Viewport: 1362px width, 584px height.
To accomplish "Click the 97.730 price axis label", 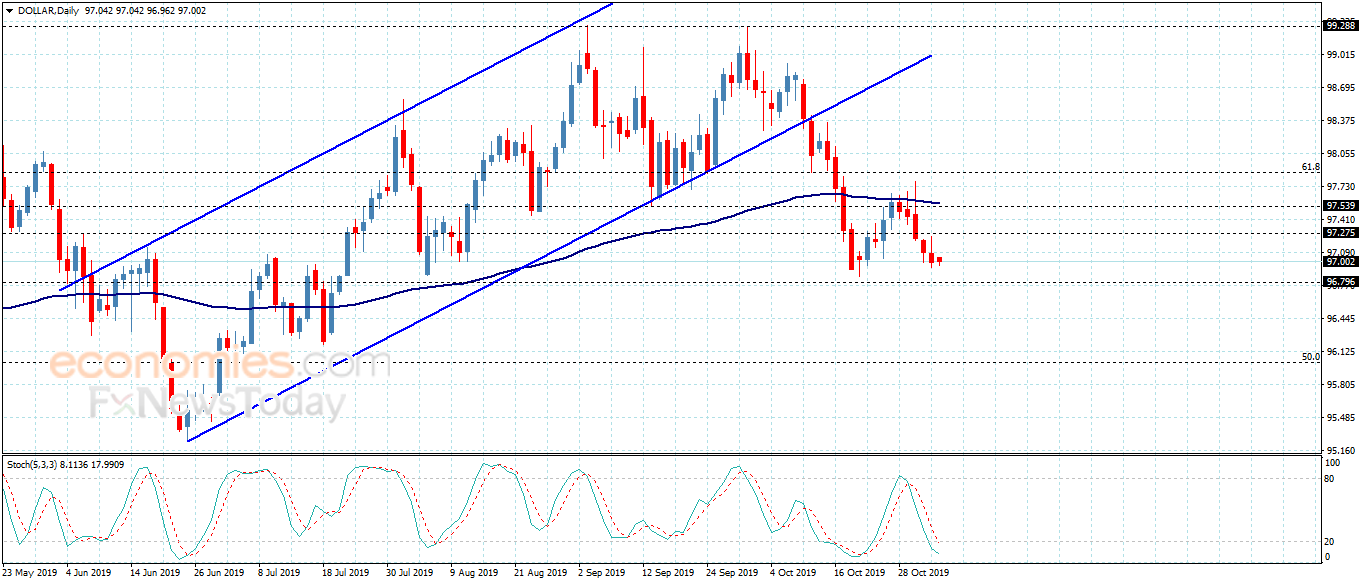I will pyautogui.click(x=1339, y=187).
